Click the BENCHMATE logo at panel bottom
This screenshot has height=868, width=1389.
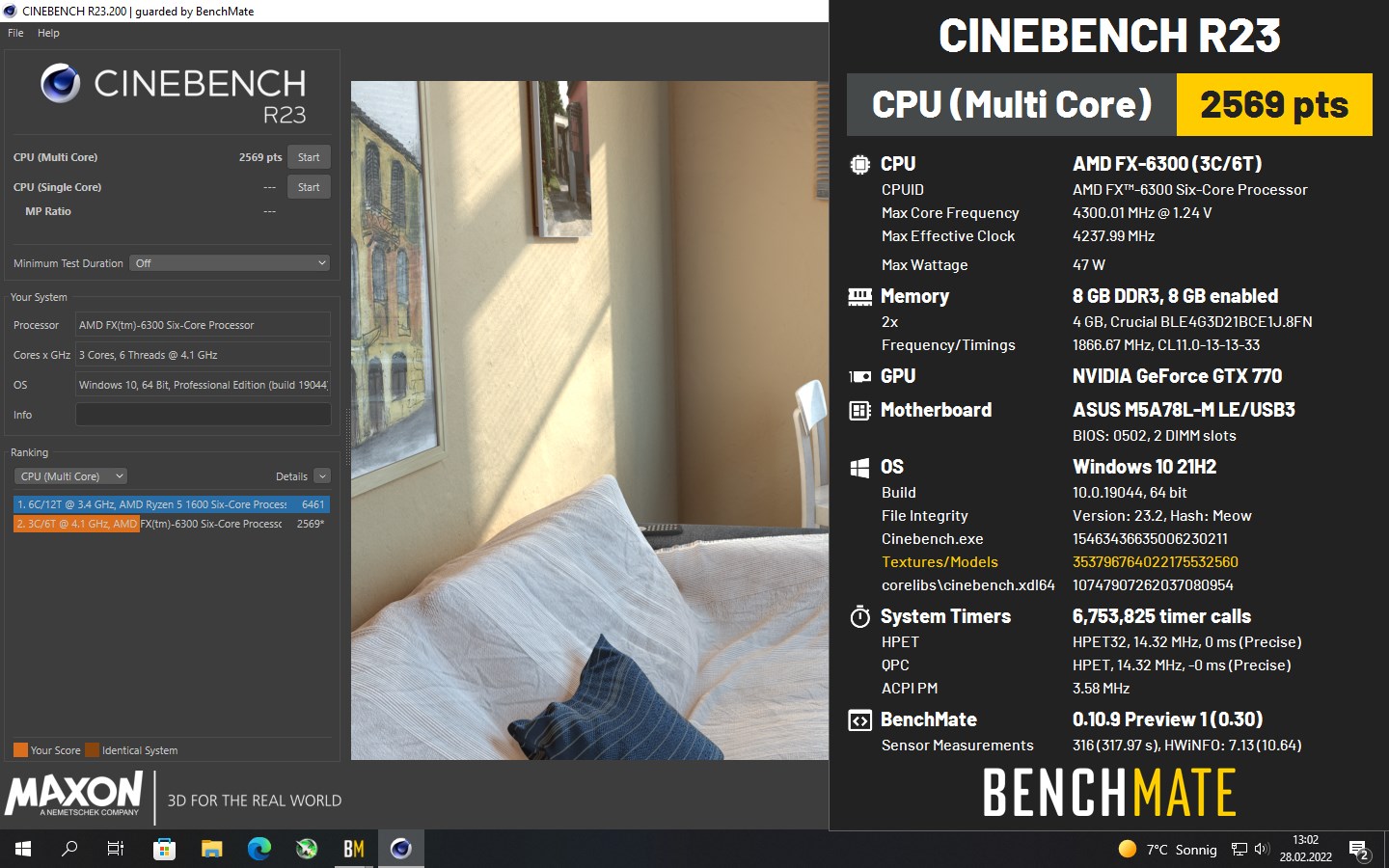coord(1109,793)
